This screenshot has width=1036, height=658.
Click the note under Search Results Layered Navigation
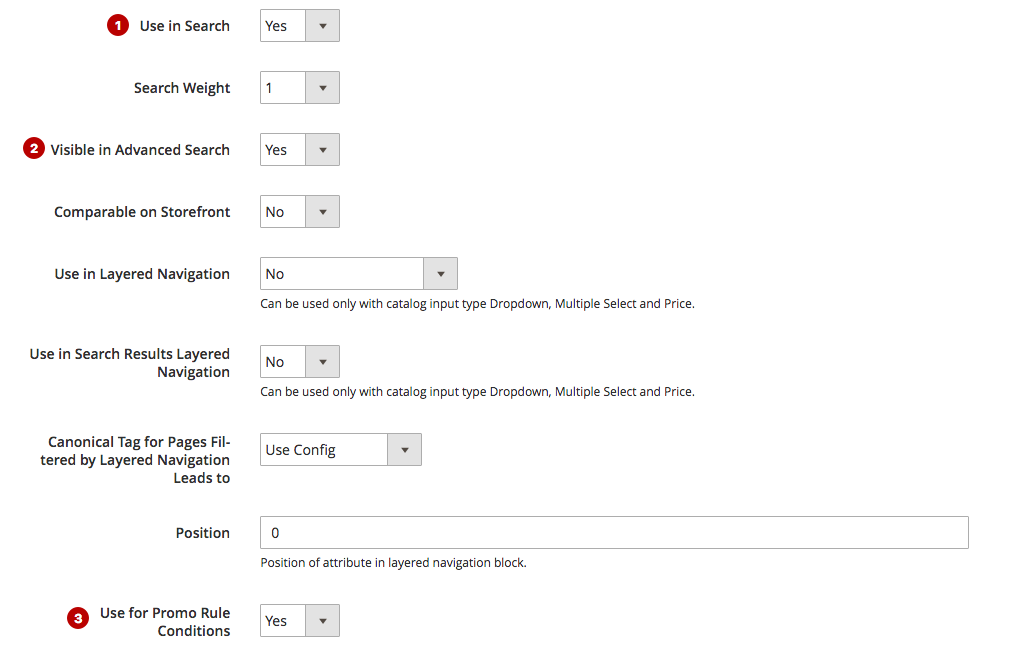click(477, 392)
